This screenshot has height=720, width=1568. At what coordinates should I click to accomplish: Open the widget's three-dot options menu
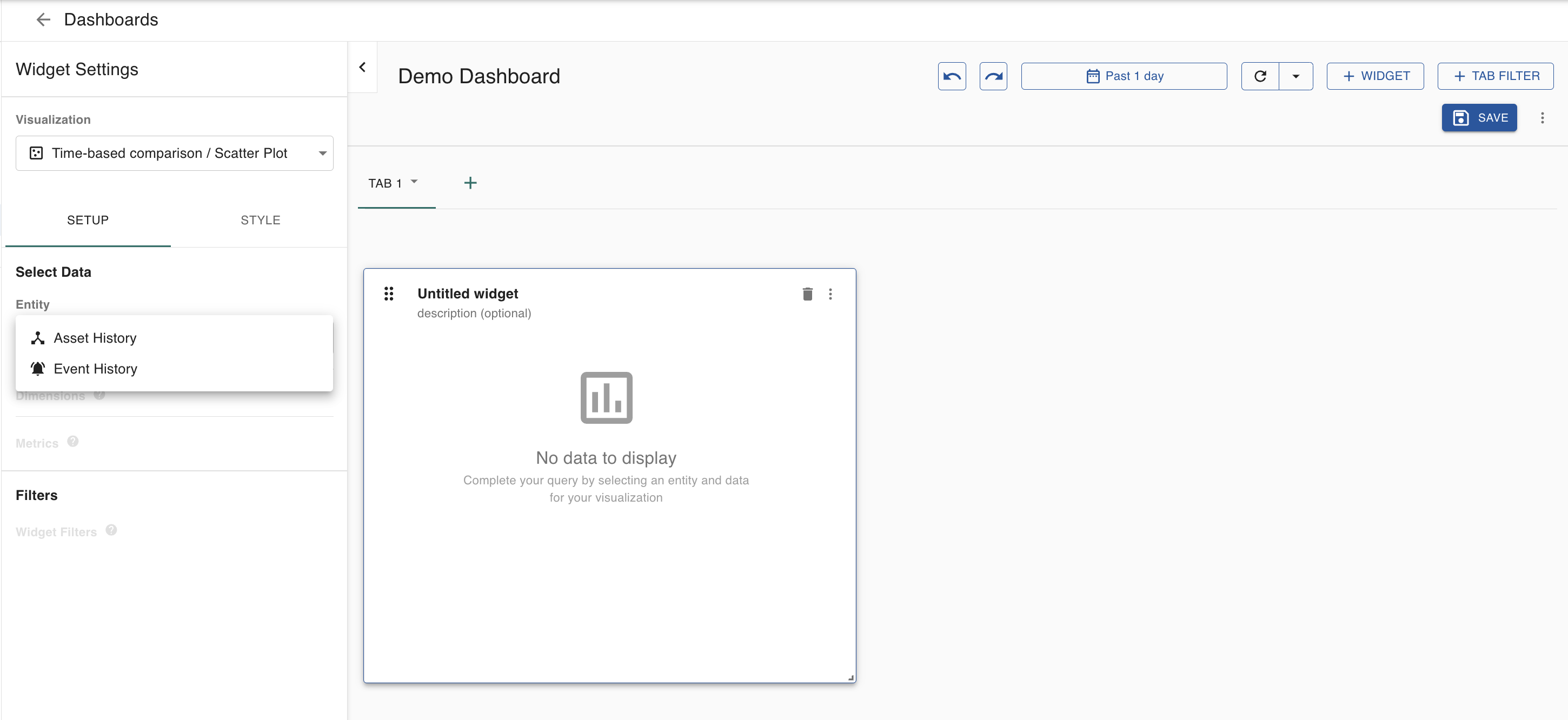click(829, 294)
